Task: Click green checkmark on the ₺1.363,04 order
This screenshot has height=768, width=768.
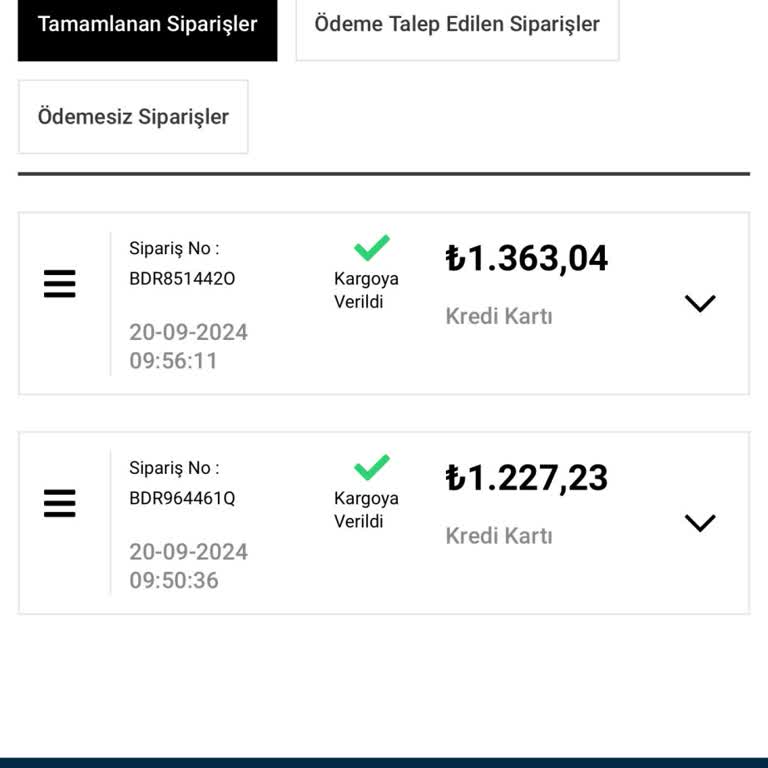Action: 372,247
